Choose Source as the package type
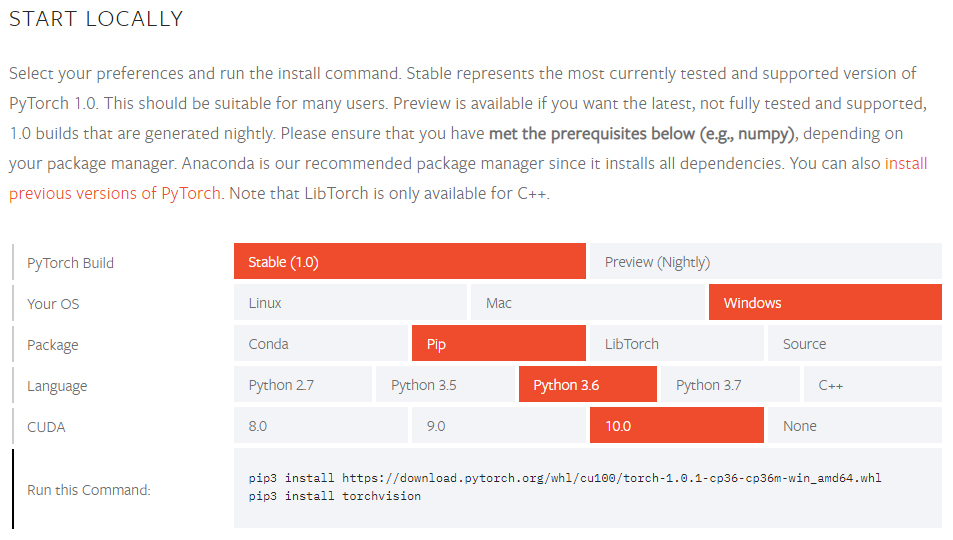 pos(854,344)
